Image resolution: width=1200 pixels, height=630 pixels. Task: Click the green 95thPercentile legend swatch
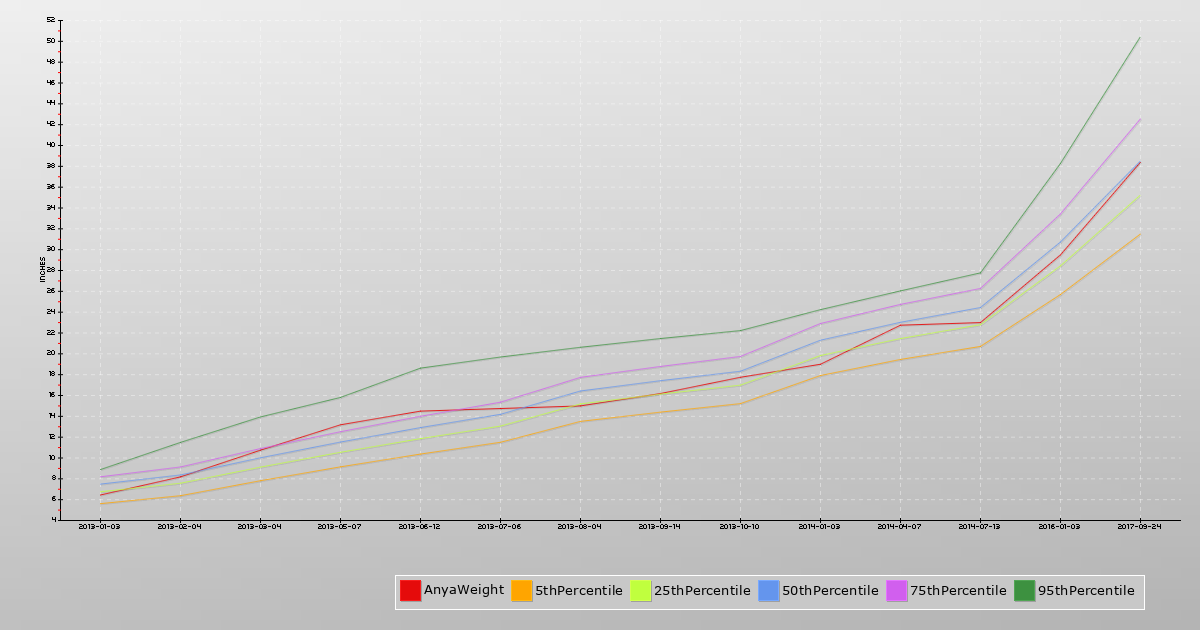click(1024, 591)
